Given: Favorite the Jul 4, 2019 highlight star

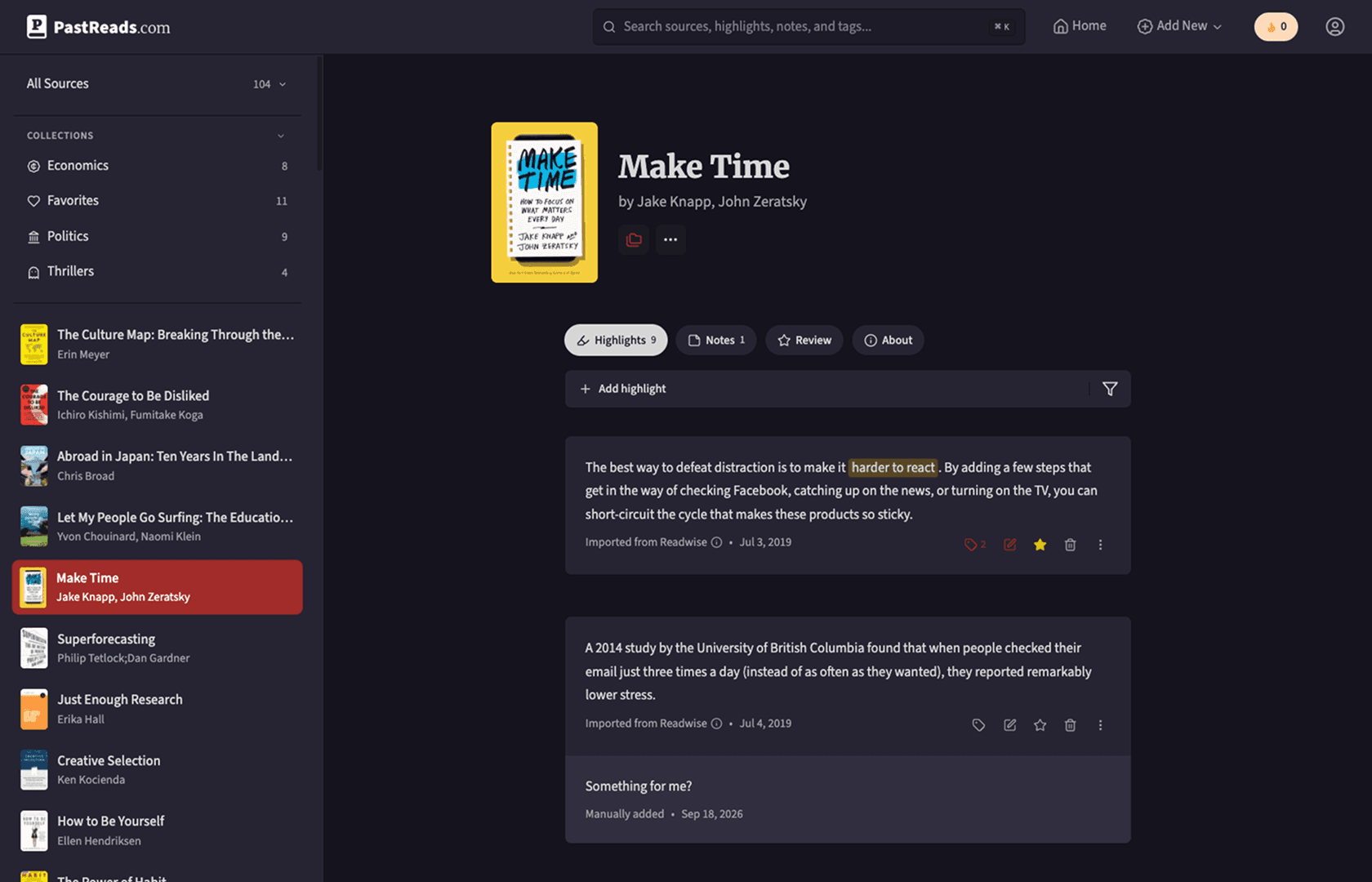Looking at the screenshot, I should [x=1040, y=725].
